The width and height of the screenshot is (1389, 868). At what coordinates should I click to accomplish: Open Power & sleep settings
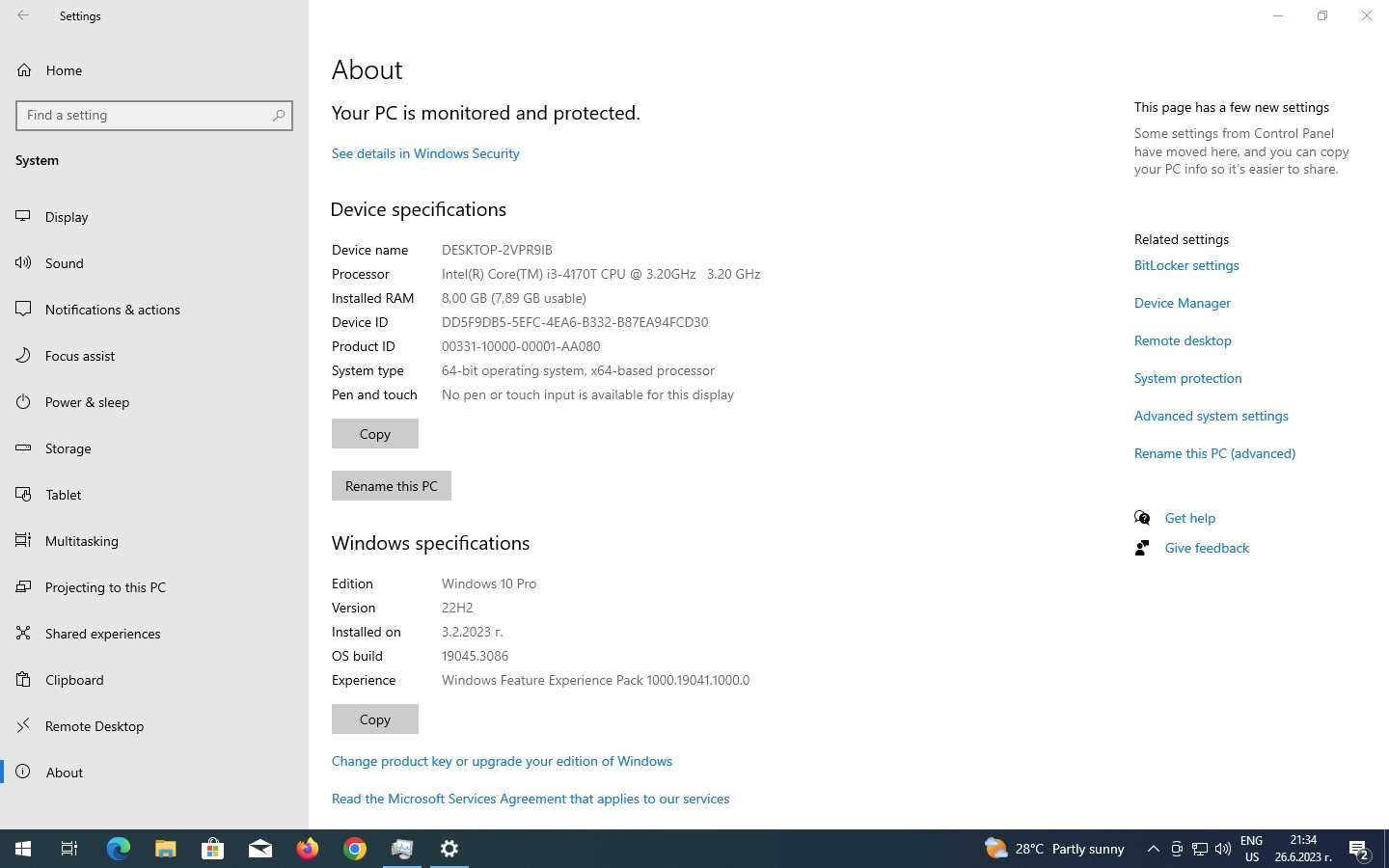pyautogui.click(x=154, y=402)
